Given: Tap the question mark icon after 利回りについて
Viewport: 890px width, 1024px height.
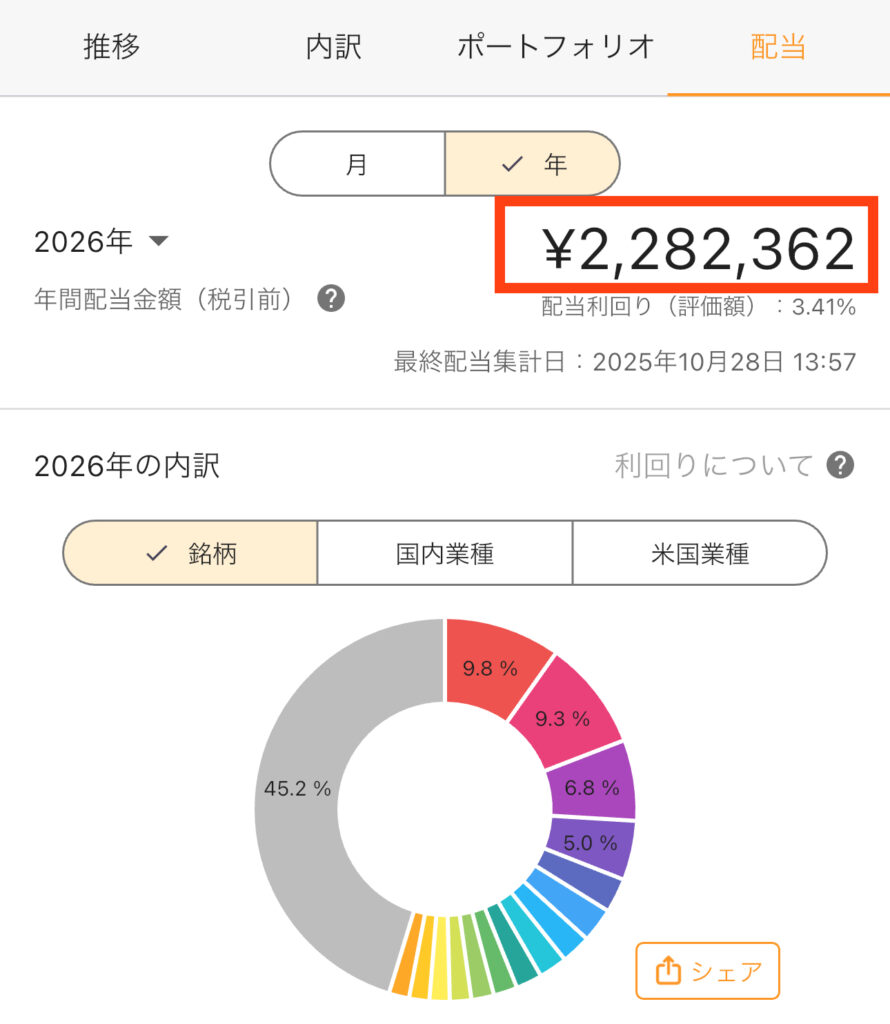Looking at the screenshot, I should [x=840, y=465].
